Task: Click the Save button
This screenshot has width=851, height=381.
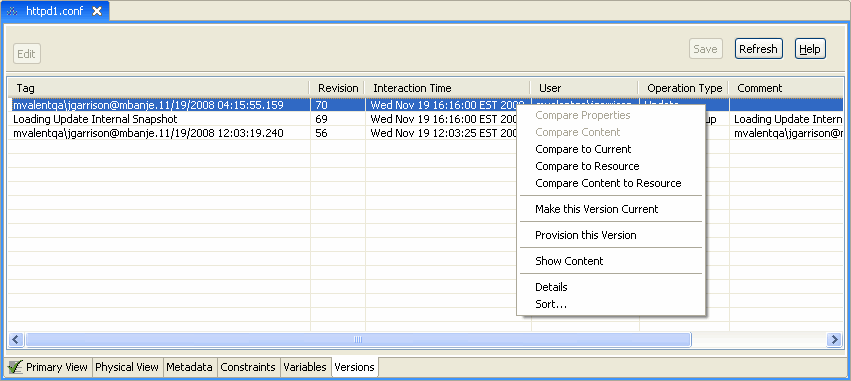Action: [706, 49]
